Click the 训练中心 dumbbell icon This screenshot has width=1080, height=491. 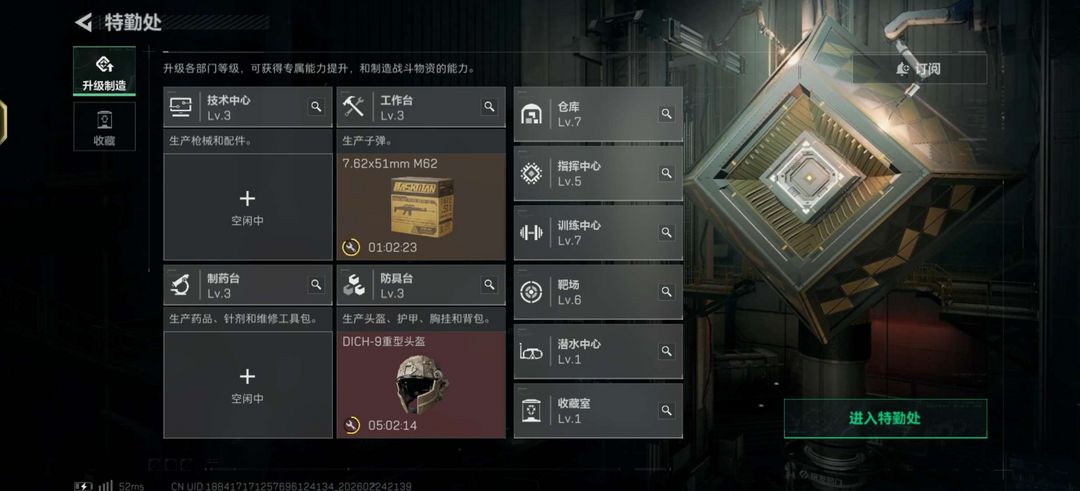[x=531, y=233]
